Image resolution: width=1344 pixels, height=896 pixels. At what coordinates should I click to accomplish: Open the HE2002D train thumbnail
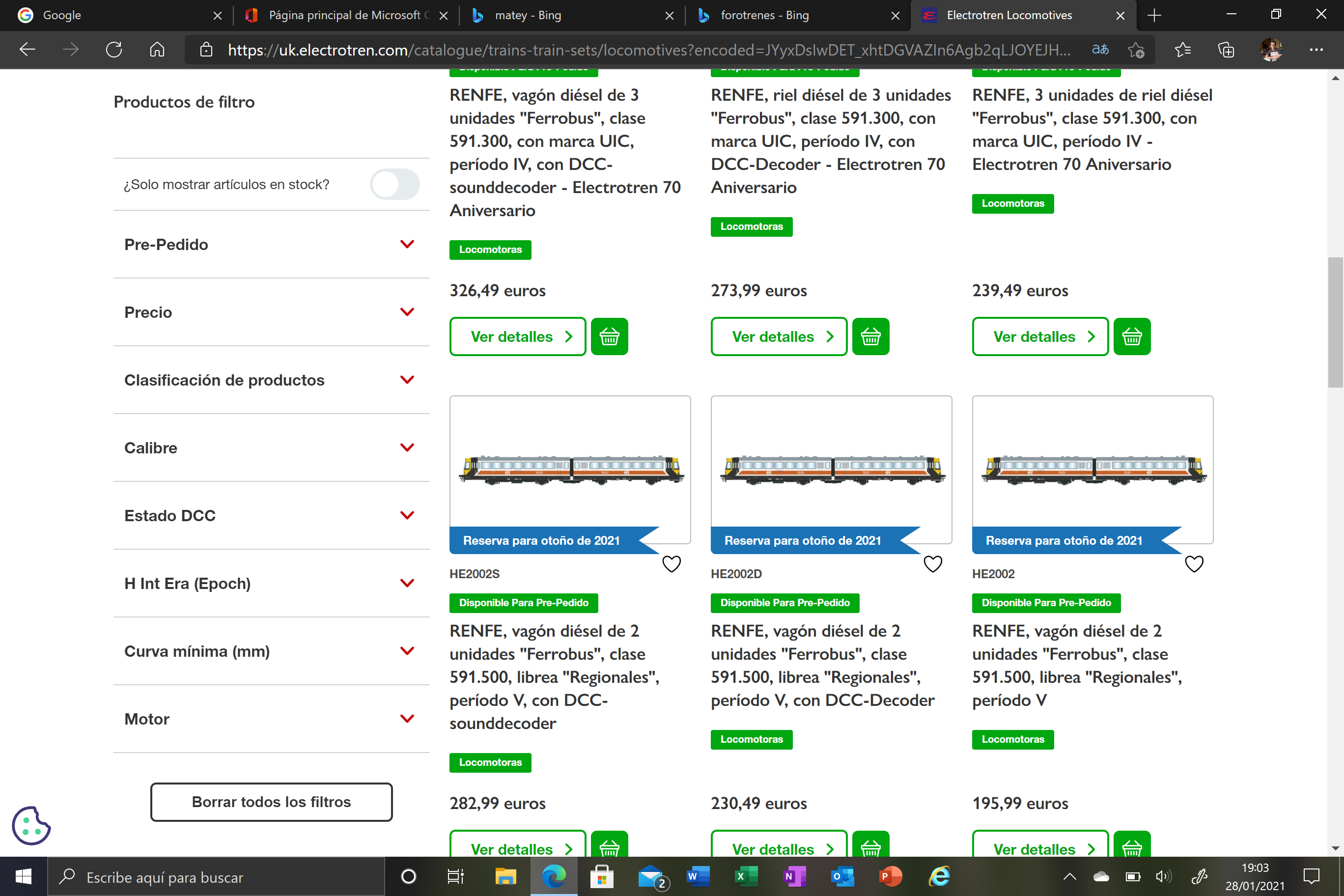[x=831, y=470]
